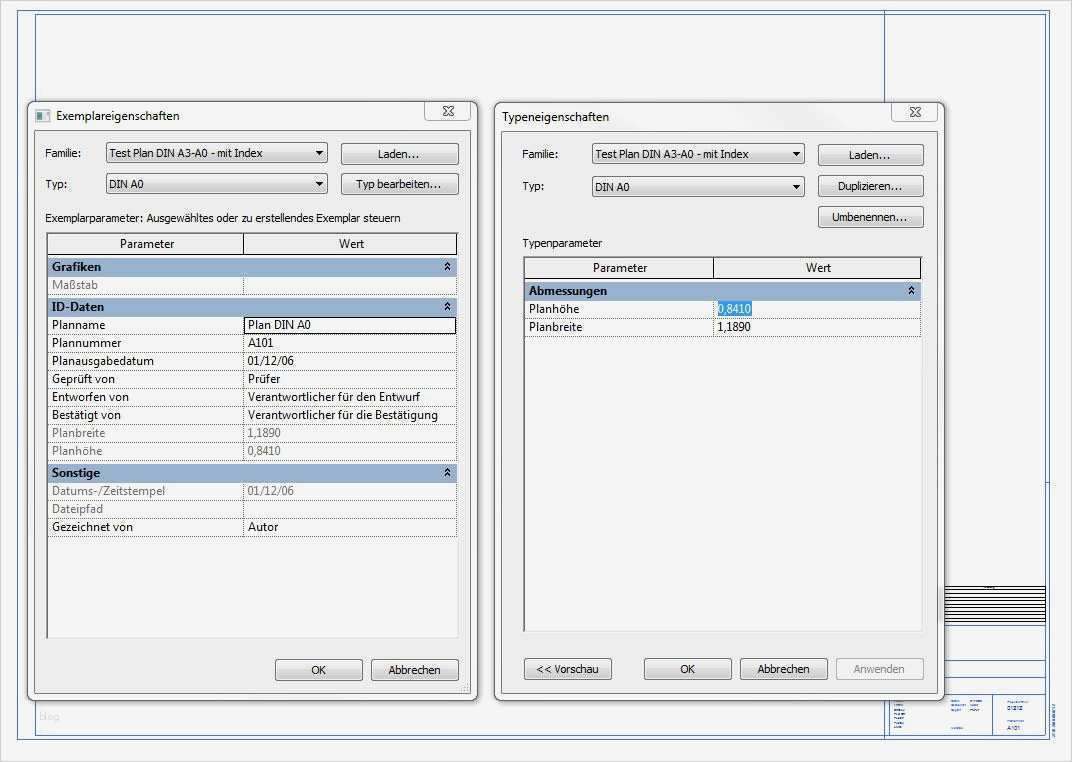The image size is (1072, 762).
Task: Open the Typ dropdown in Typeneigenschaften
Action: coord(798,186)
